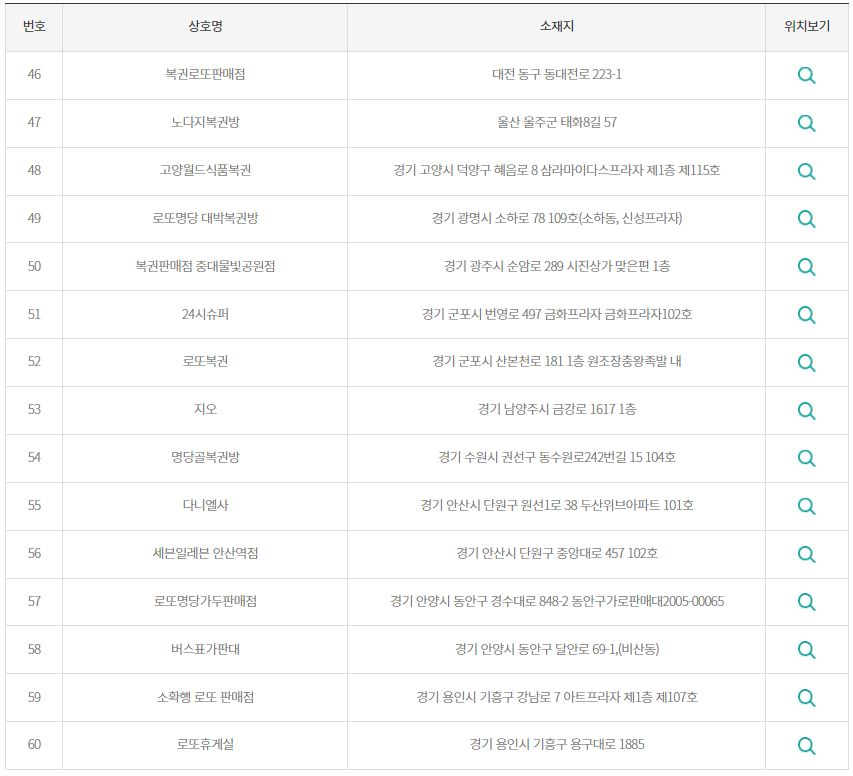Viewport: 853px width, 776px height.
Task: Select store name 복권판매점 중대물빛공원점
Action: 205,266
